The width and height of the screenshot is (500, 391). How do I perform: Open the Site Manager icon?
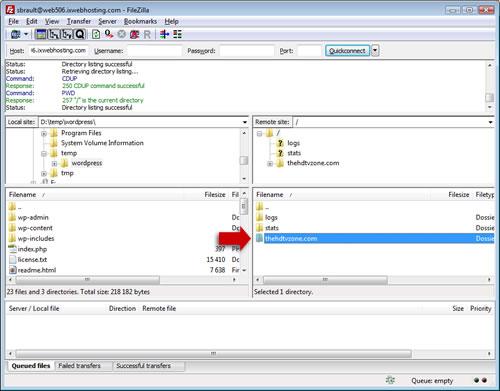click(x=15, y=34)
